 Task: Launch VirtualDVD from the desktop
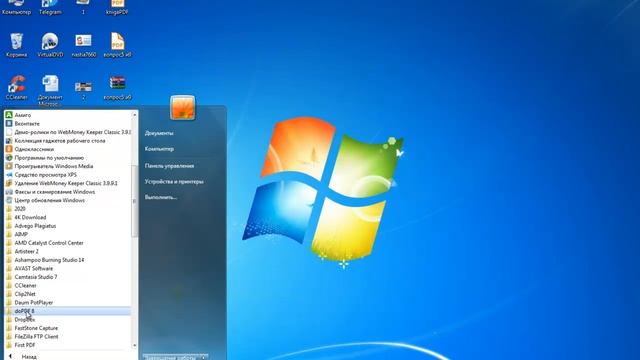coord(50,45)
